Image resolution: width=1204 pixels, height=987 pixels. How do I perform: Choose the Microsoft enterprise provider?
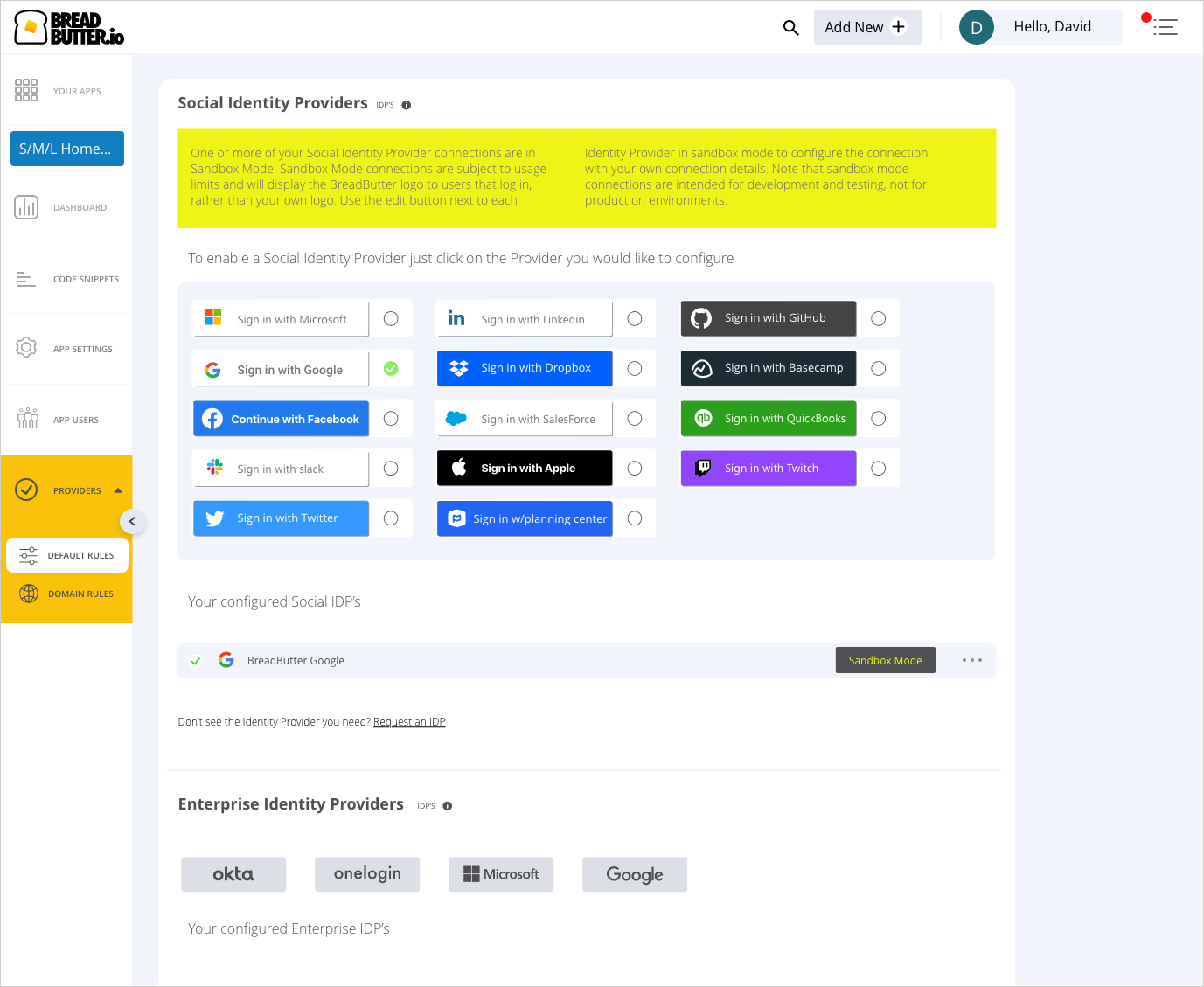pos(501,874)
